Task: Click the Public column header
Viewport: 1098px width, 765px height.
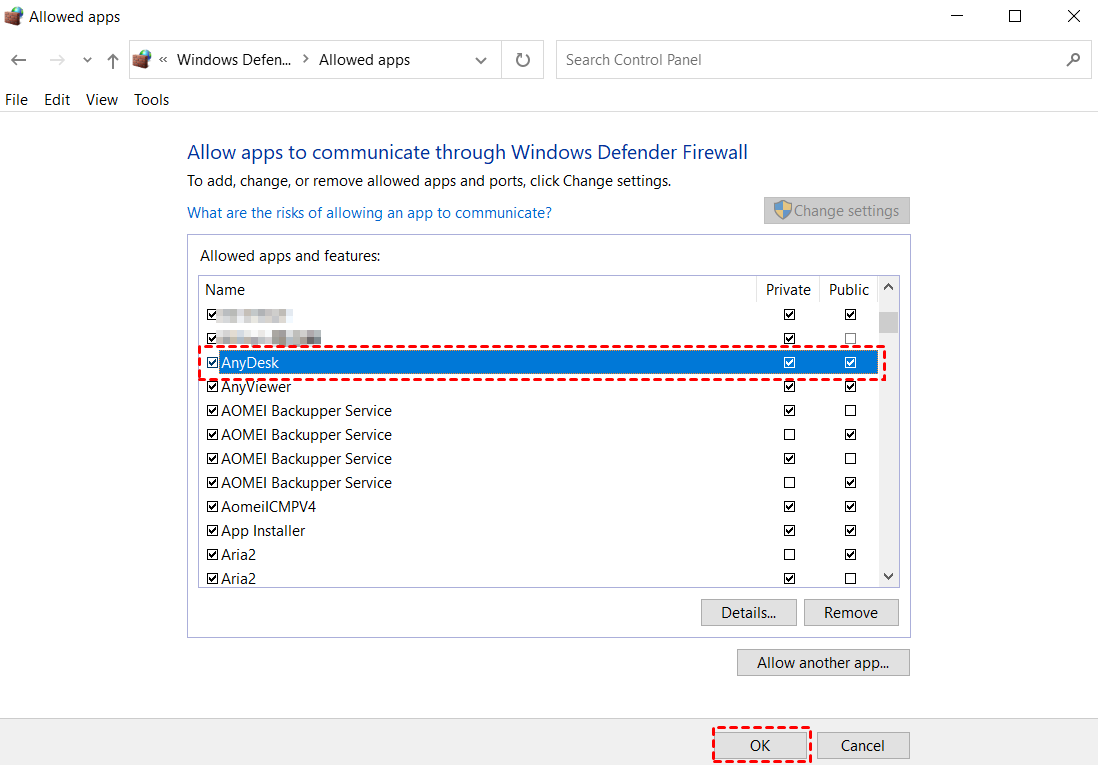Action: [849, 289]
